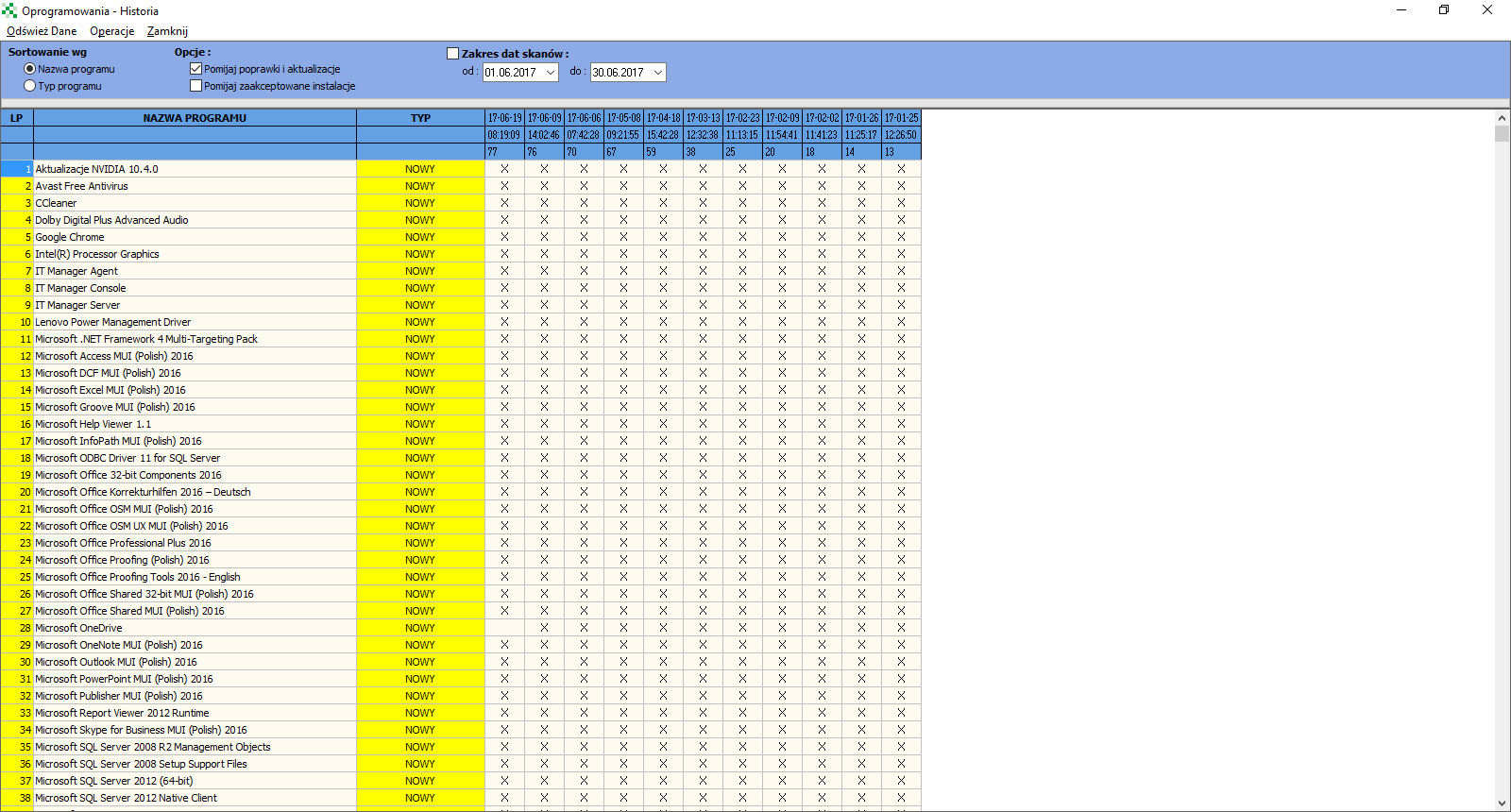Click the TYP column header
1511x812 pixels.
click(x=420, y=118)
